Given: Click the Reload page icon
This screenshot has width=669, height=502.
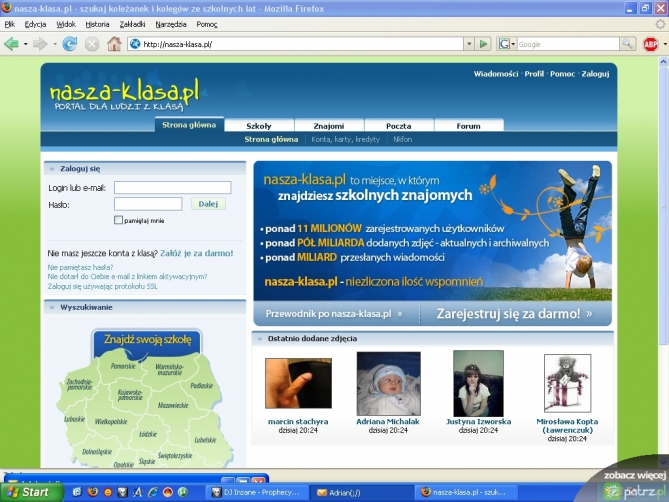Looking at the screenshot, I should (69, 44).
